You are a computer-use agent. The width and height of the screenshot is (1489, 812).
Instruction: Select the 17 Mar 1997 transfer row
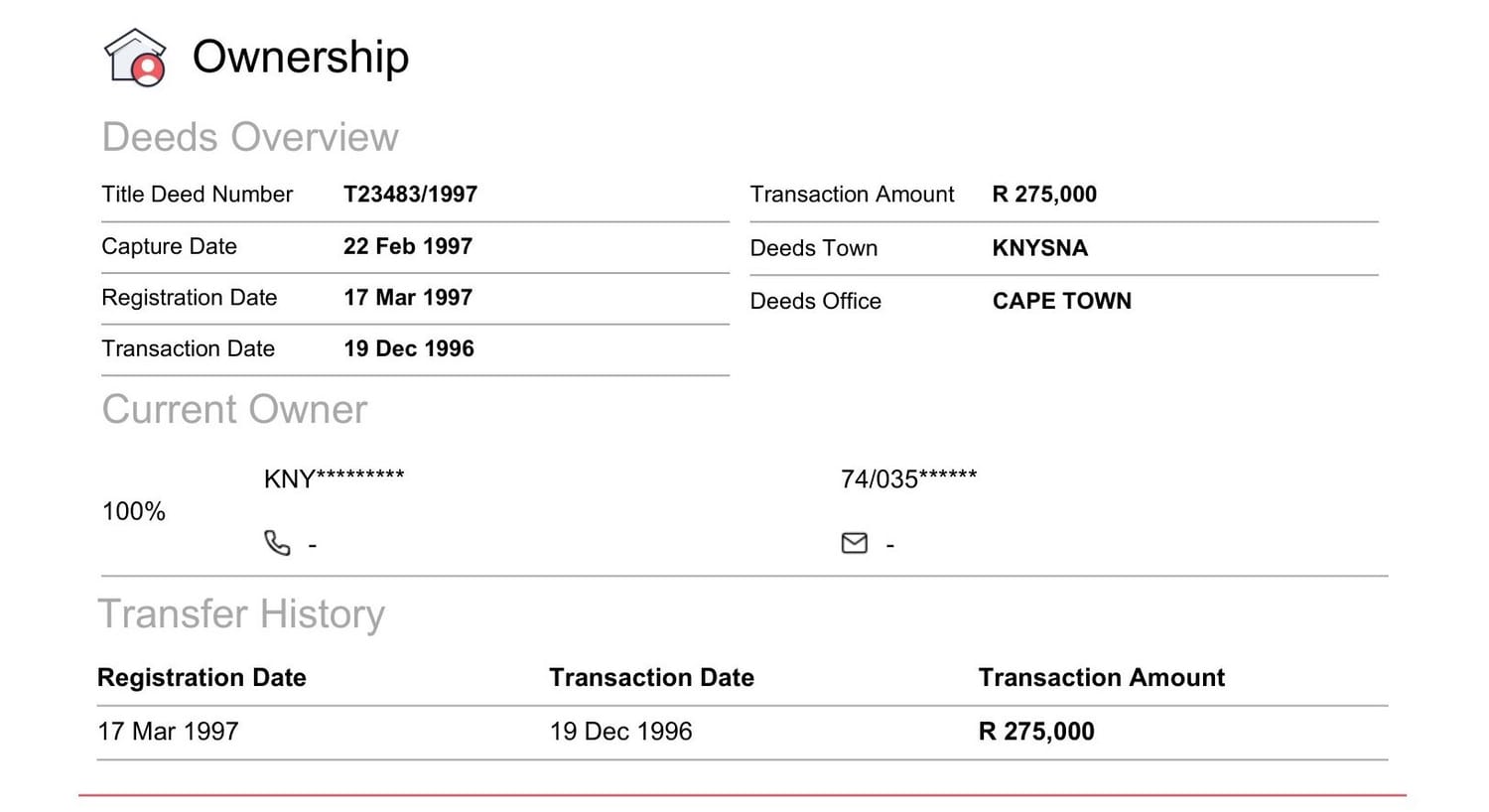[743, 733]
